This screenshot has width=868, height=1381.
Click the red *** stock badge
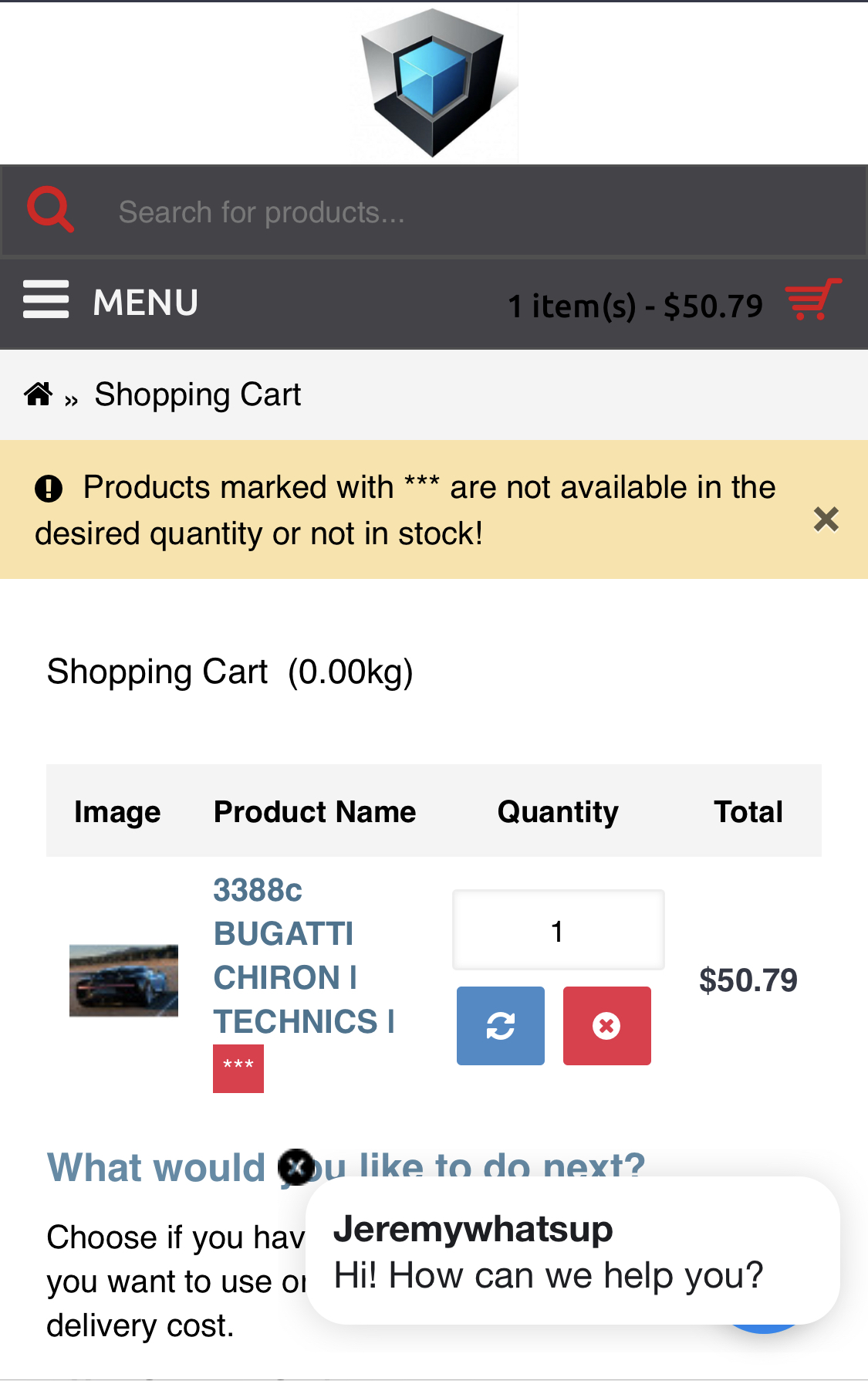point(238,1068)
